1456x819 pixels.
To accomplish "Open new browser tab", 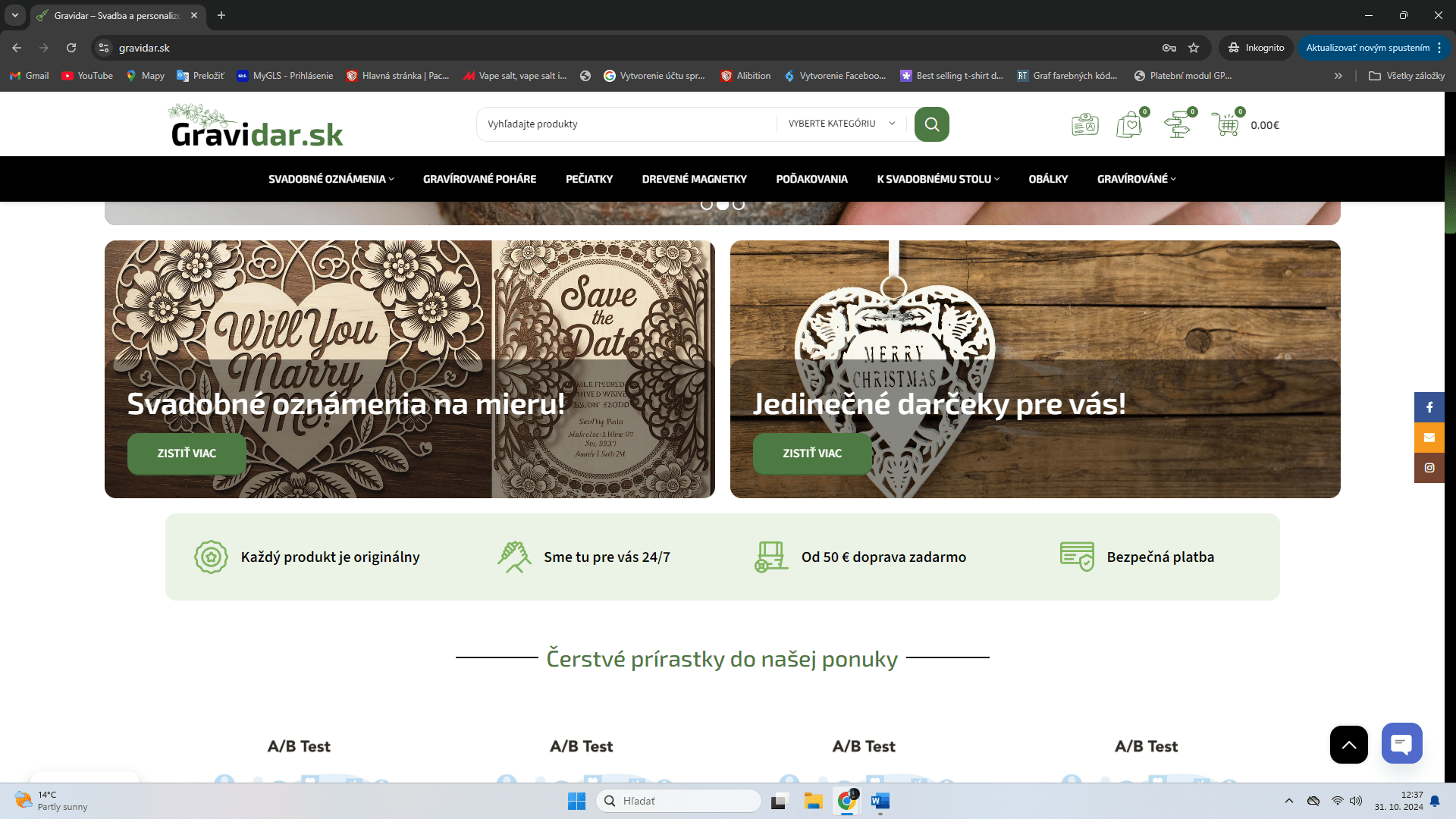I will [221, 15].
